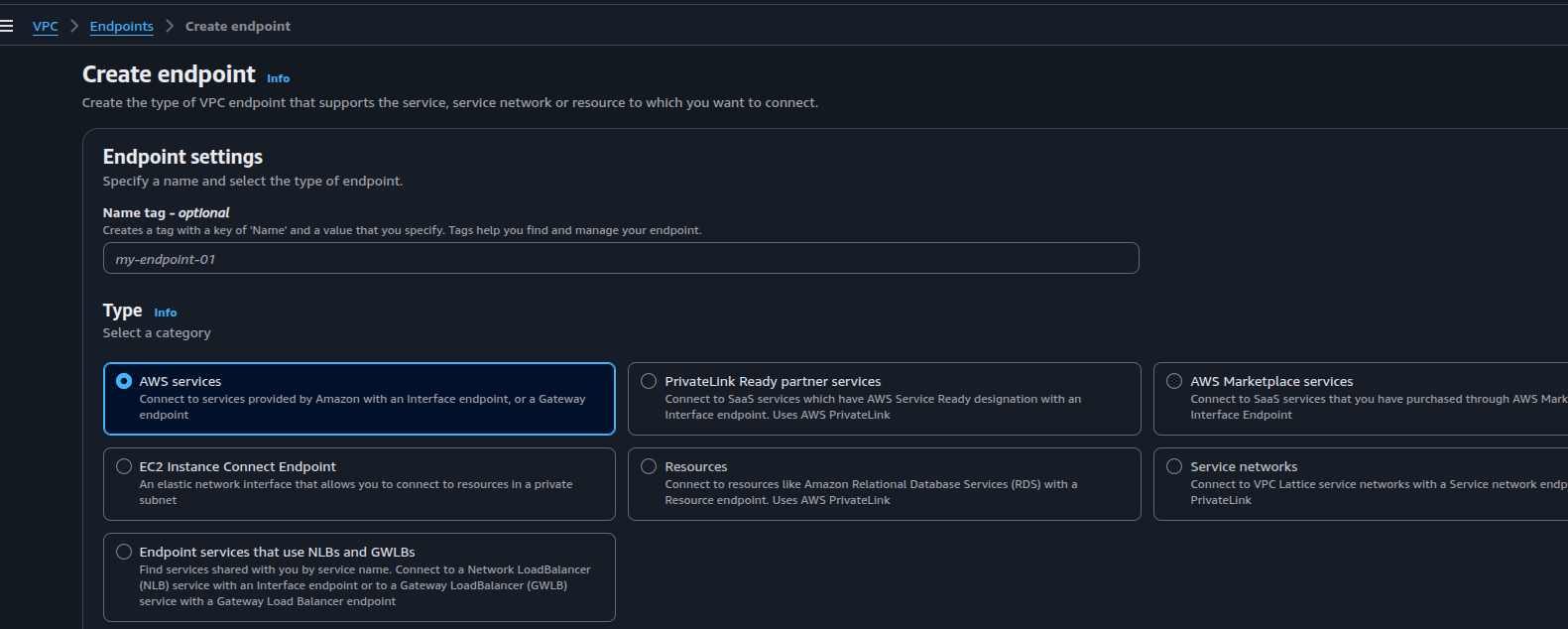Open the hamburger navigation menu
Image resolution: width=1568 pixels, height=629 pixels.
pyautogui.click(x=7, y=26)
